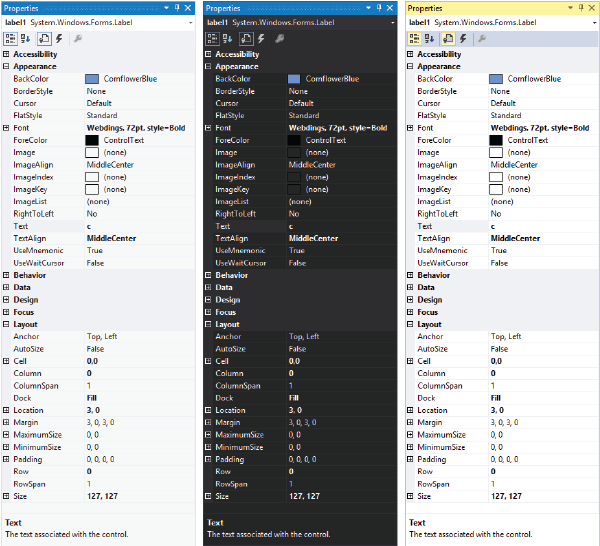Select Cursor Default value in right panel
Viewport: 600px width, 546px height.
click(503, 103)
